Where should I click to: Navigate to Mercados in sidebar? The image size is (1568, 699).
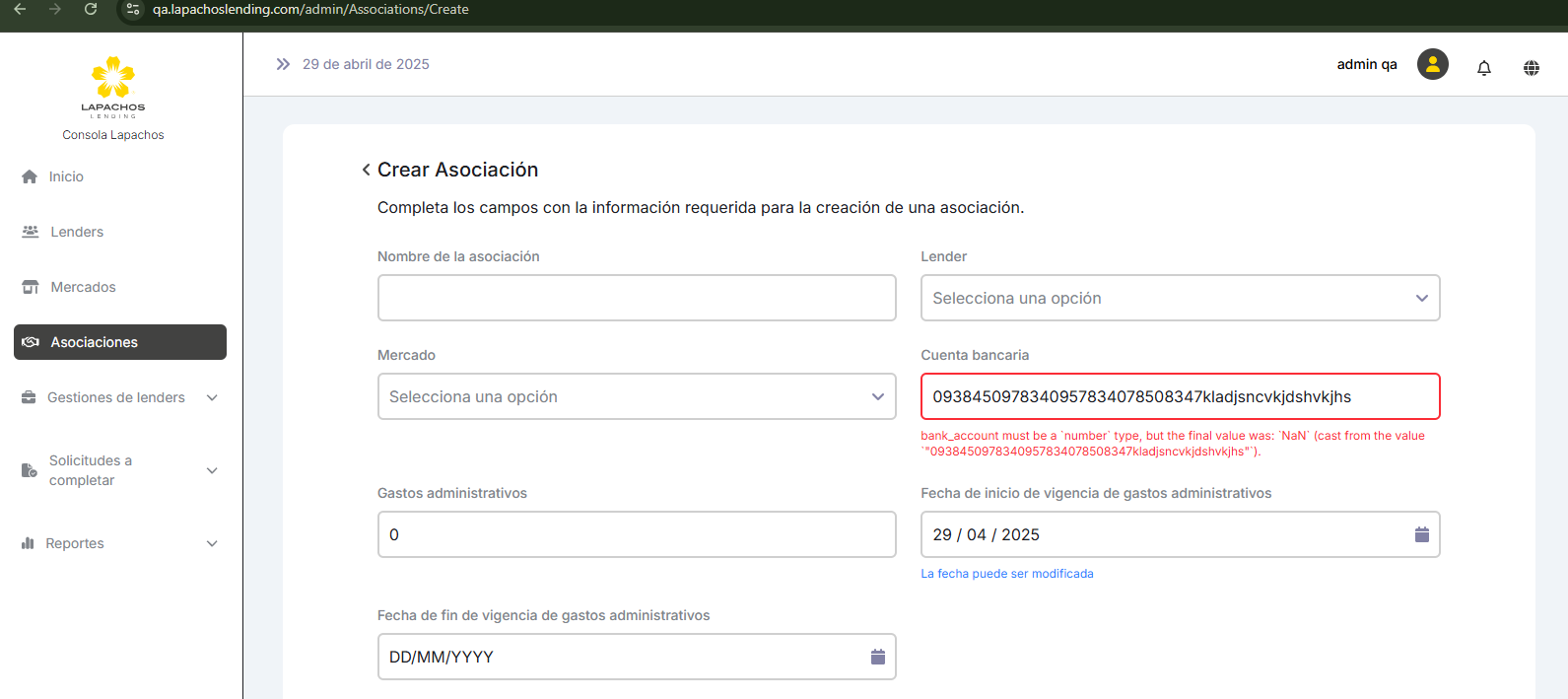pos(83,287)
